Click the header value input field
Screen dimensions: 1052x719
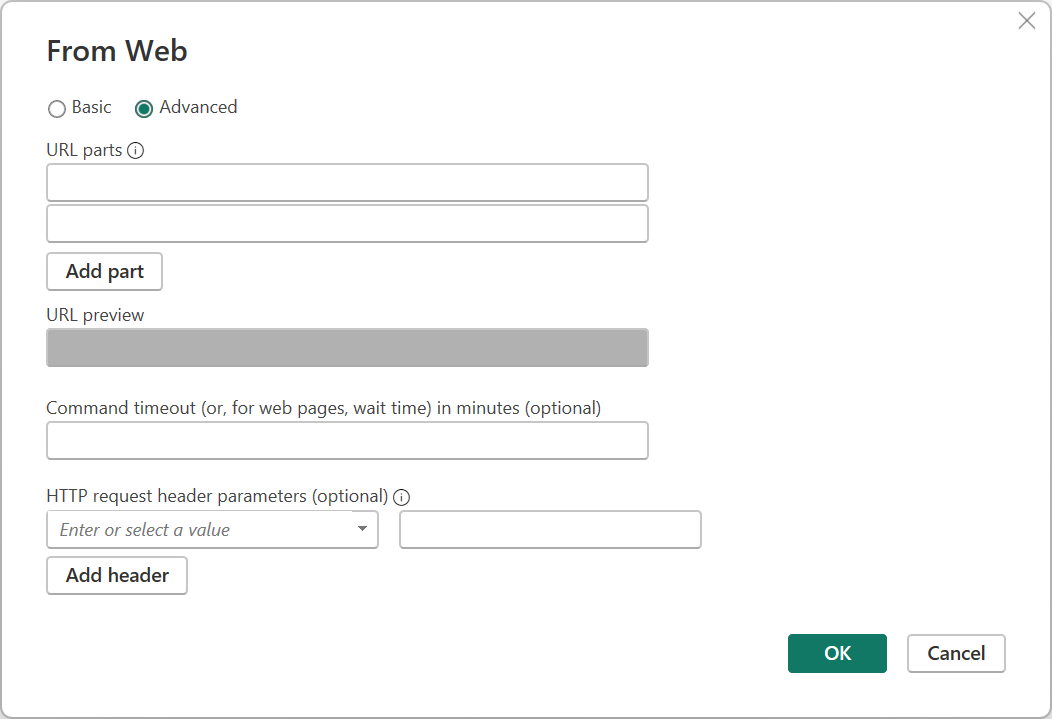(x=550, y=529)
